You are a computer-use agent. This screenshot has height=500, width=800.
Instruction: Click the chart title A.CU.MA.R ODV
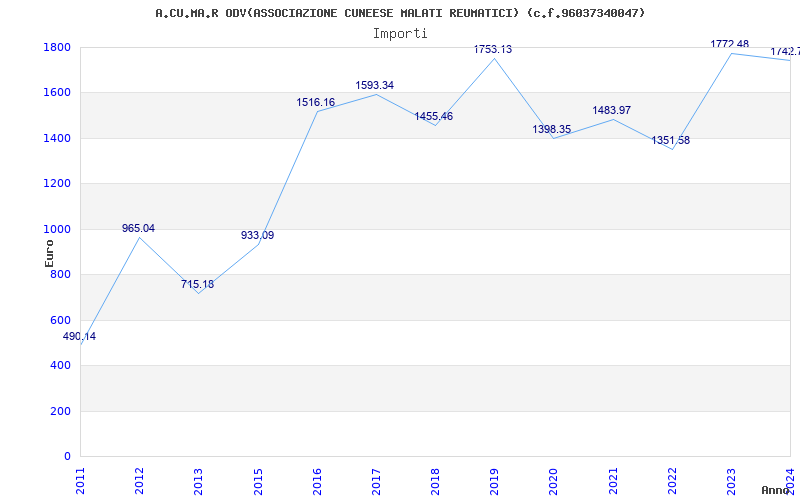pyautogui.click(x=400, y=13)
